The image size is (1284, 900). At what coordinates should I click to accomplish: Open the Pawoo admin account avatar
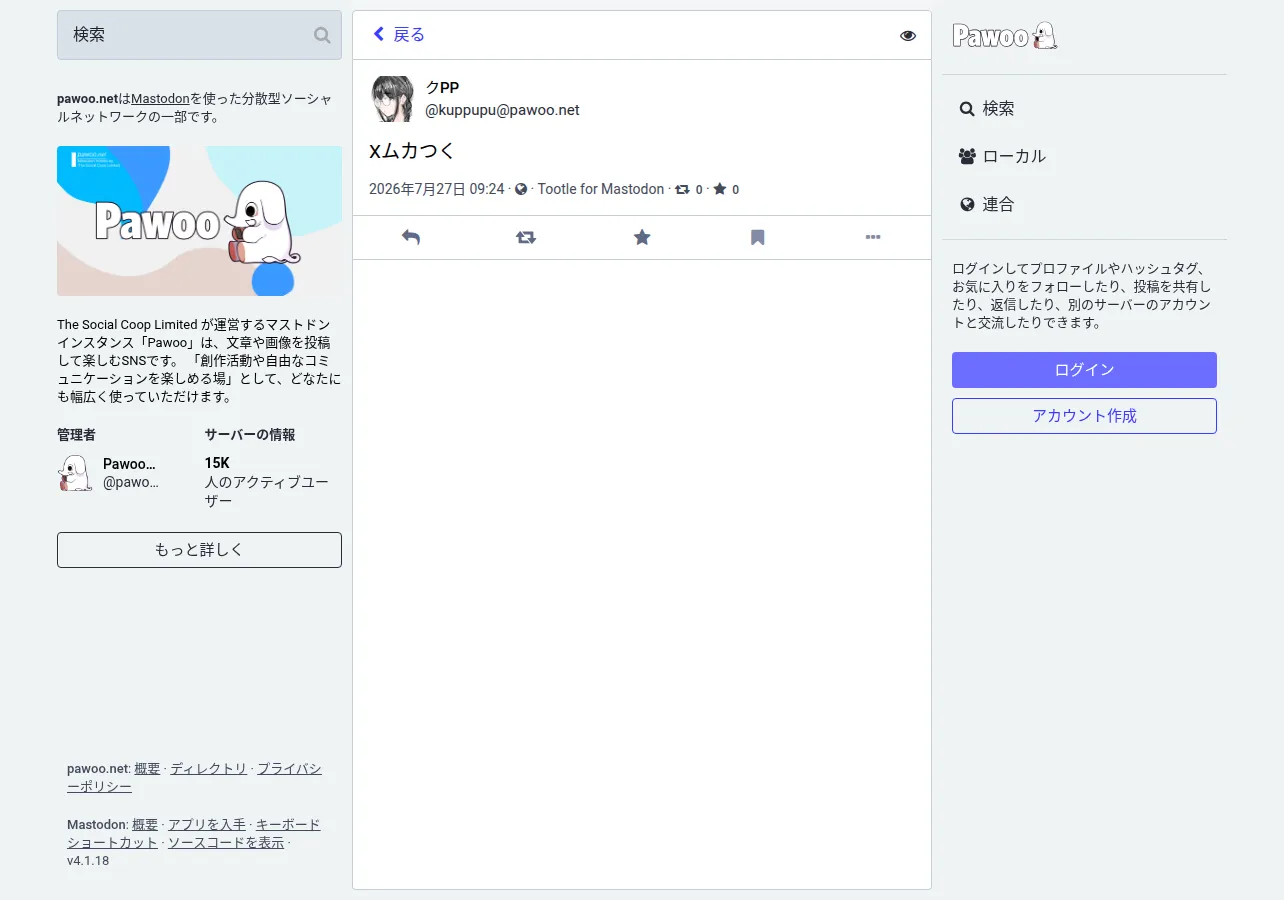pyautogui.click(x=75, y=473)
